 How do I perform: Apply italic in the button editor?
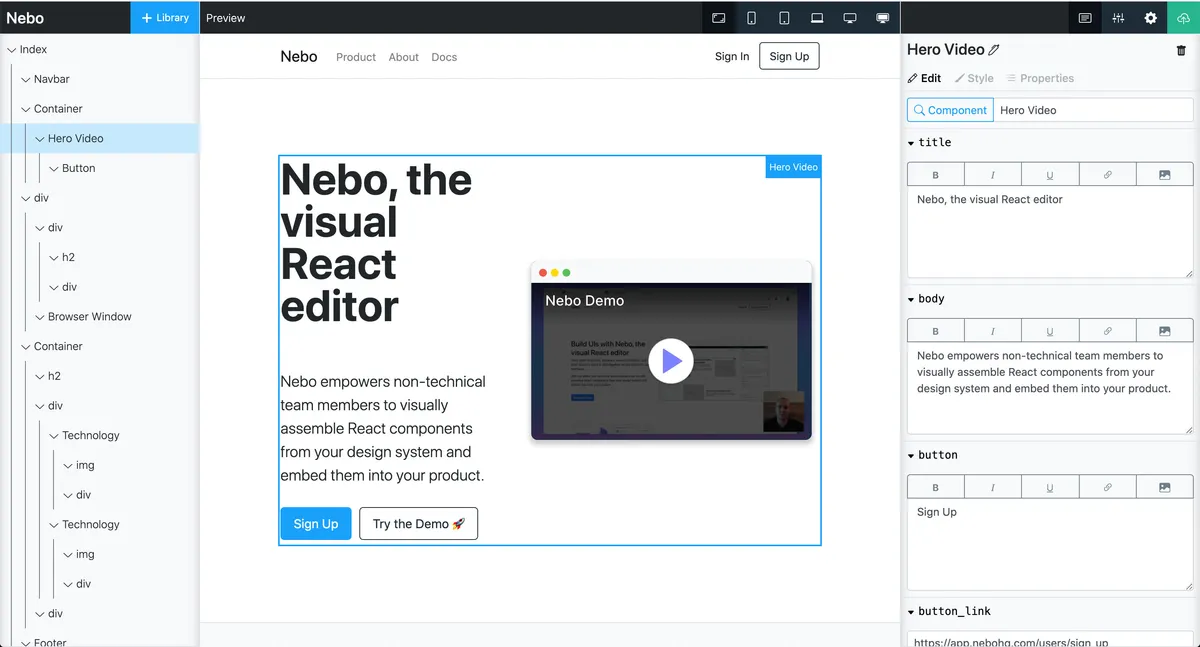(x=993, y=487)
